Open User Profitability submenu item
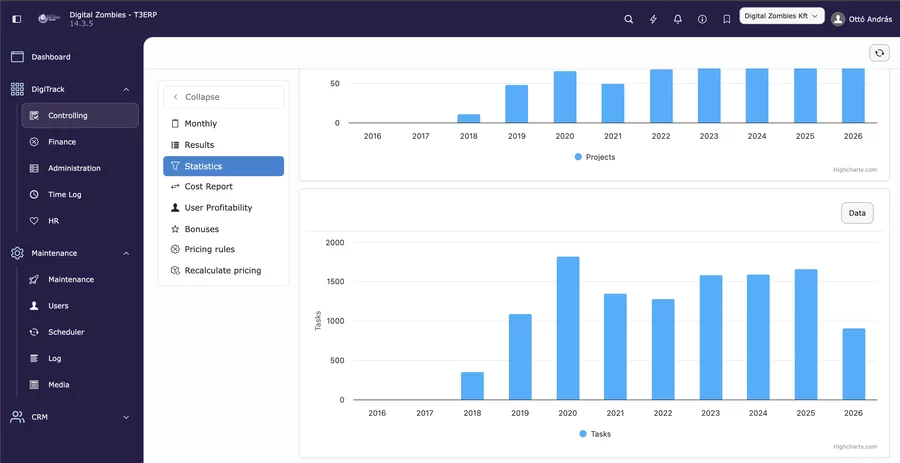Image resolution: width=900 pixels, height=463 pixels. 223,208
